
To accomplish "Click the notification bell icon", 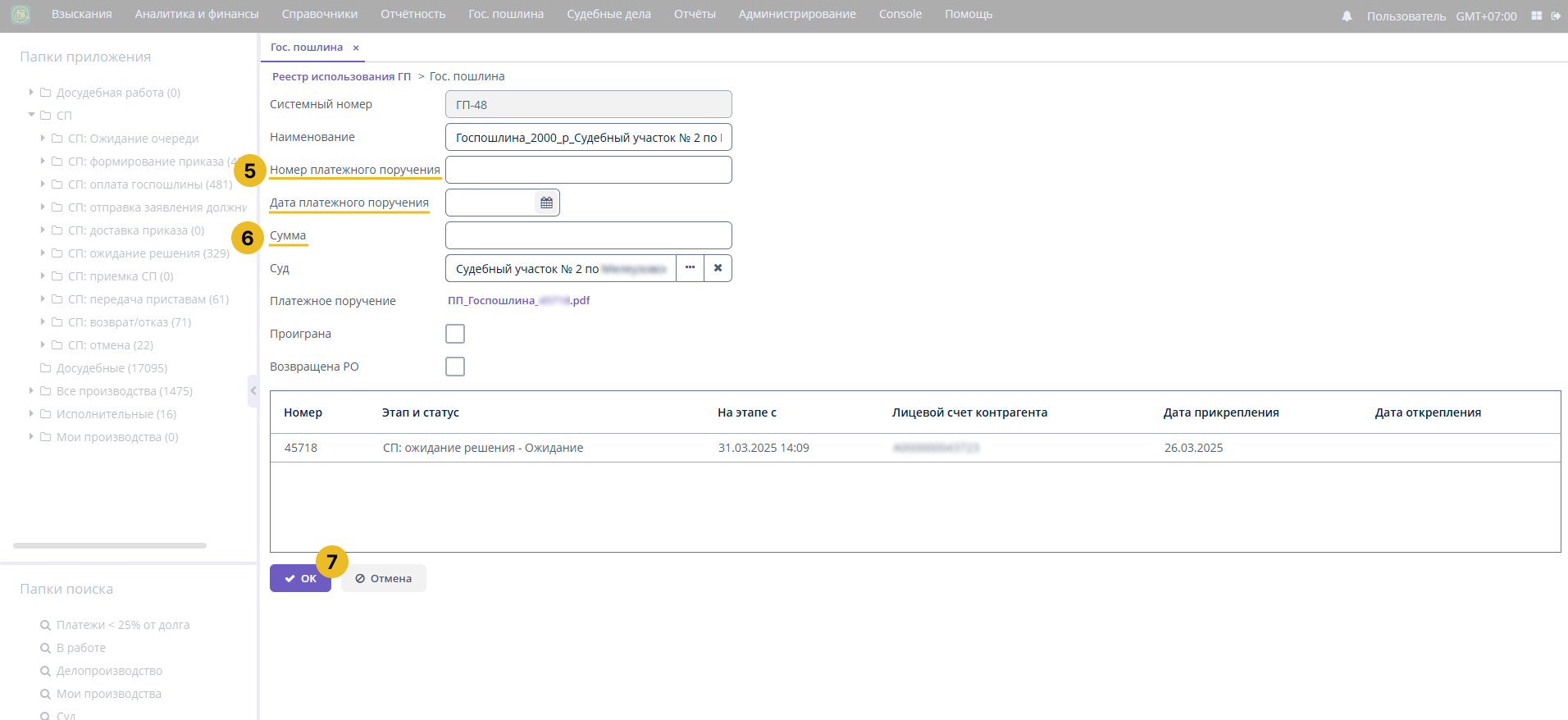I will click(x=1347, y=16).
